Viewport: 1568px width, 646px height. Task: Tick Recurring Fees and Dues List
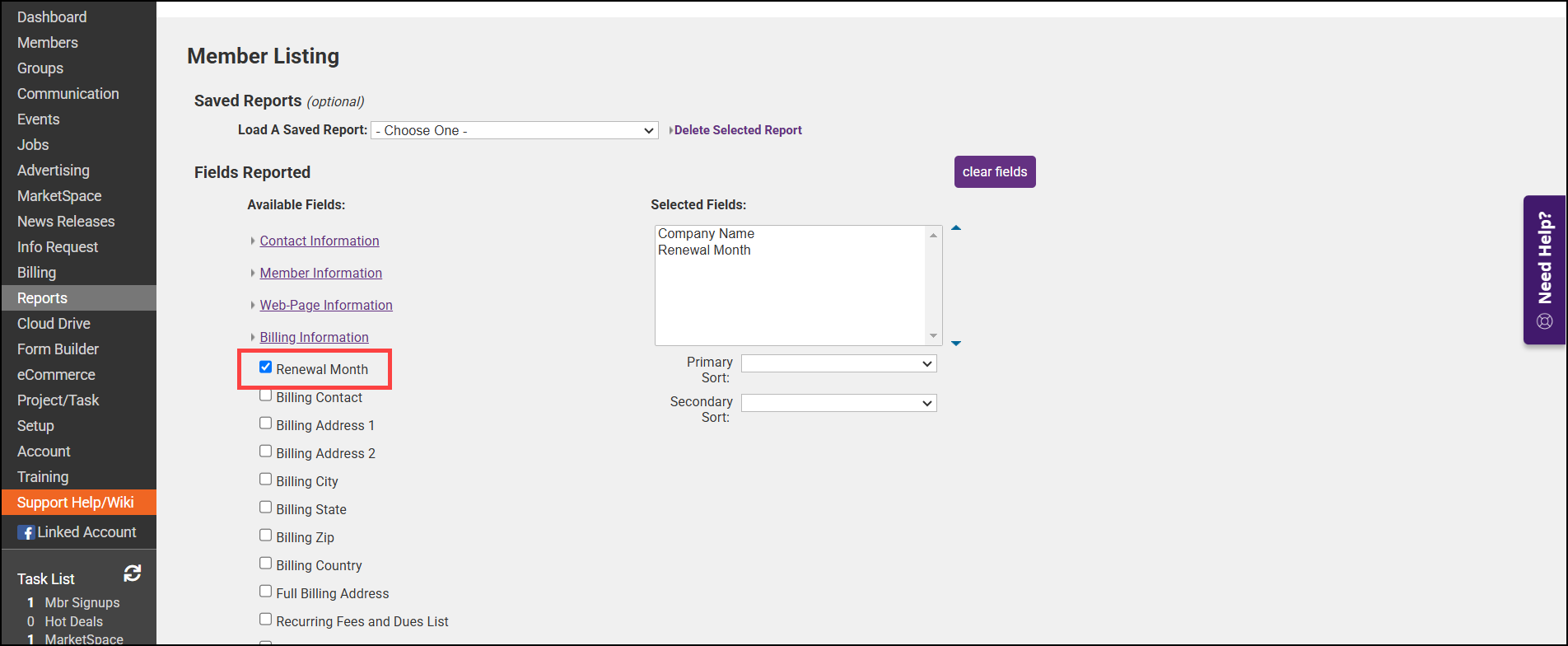click(265, 620)
